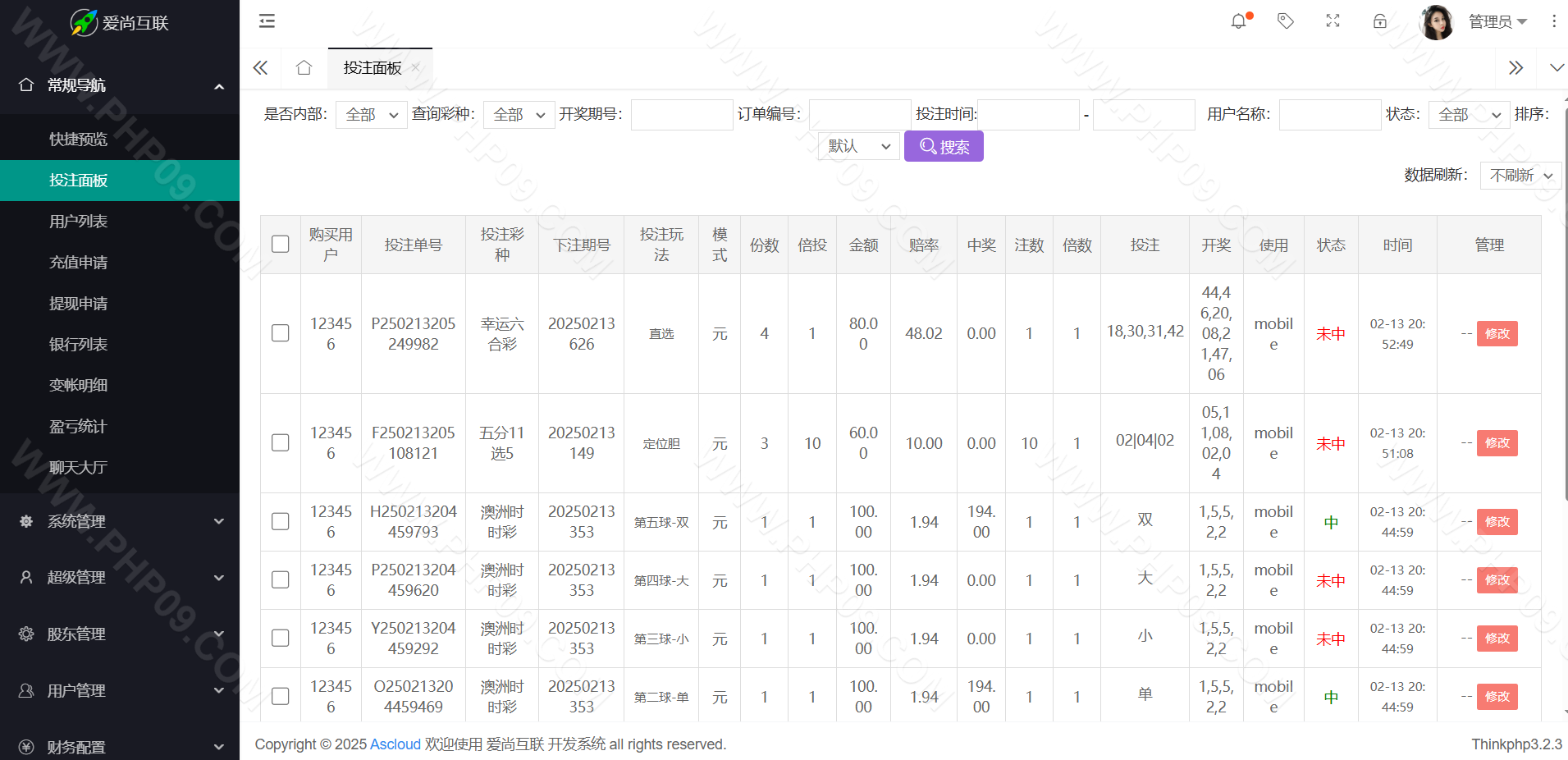The width and height of the screenshot is (1568, 760).
Task: Check the row for order P250213205249982
Action: 281,333
